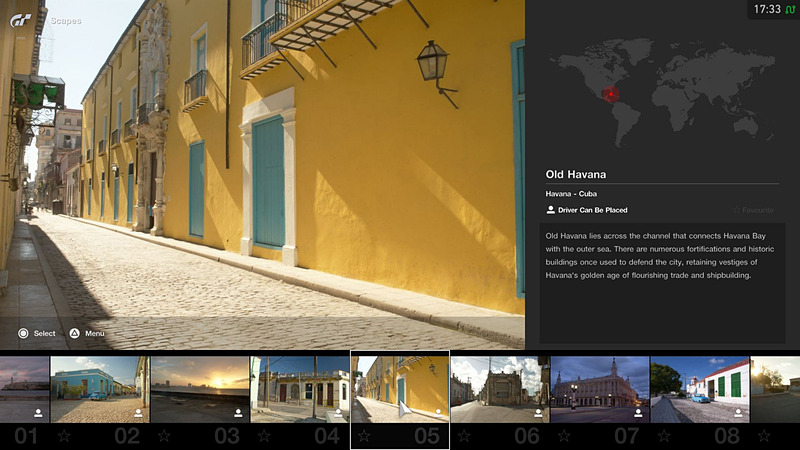Click driver icon on thumbnail 04
Viewport: 800px width, 450px height.
338,413
